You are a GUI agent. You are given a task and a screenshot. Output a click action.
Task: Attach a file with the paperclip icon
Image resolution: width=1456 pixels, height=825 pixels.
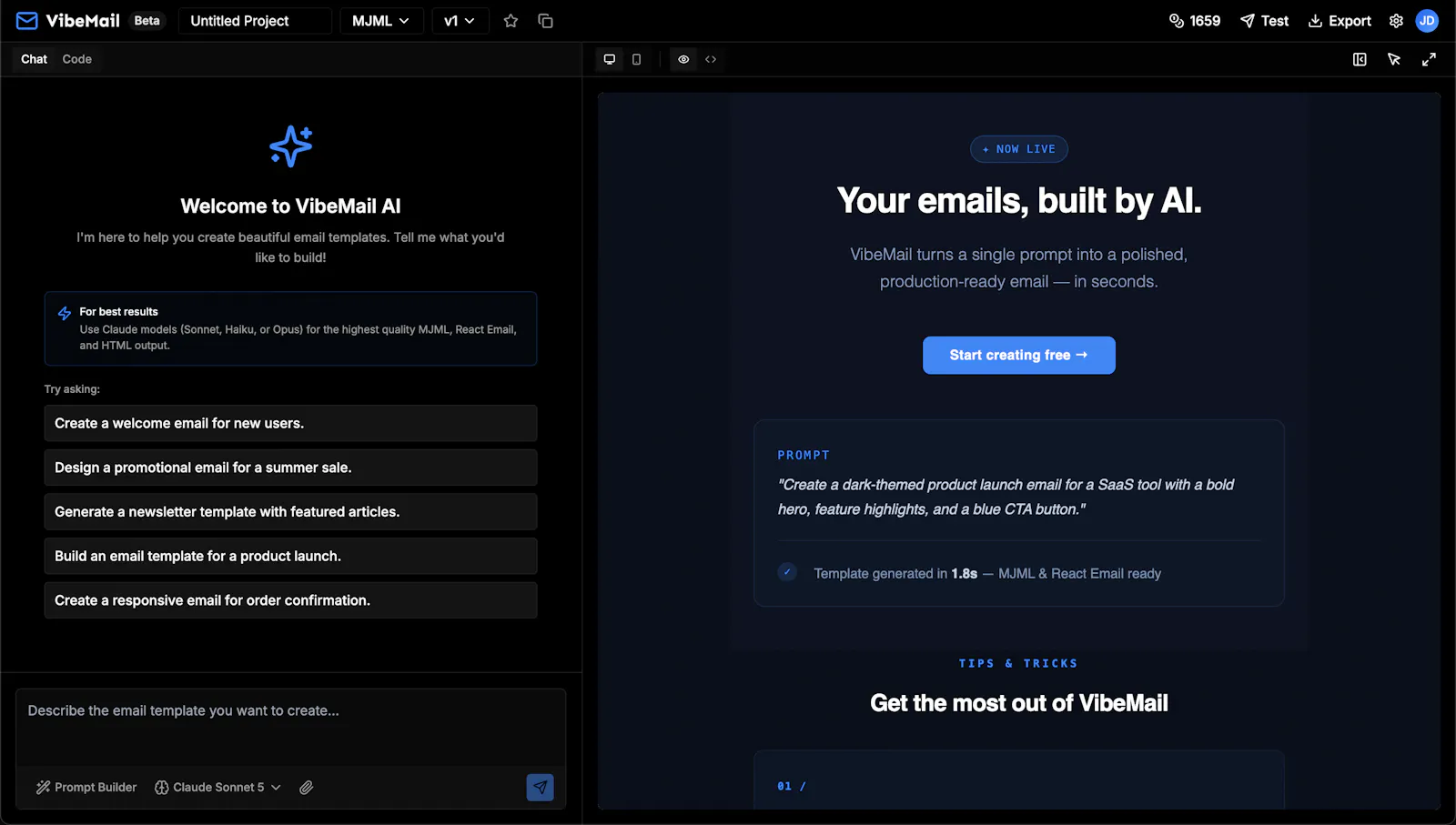click(307, 788)
